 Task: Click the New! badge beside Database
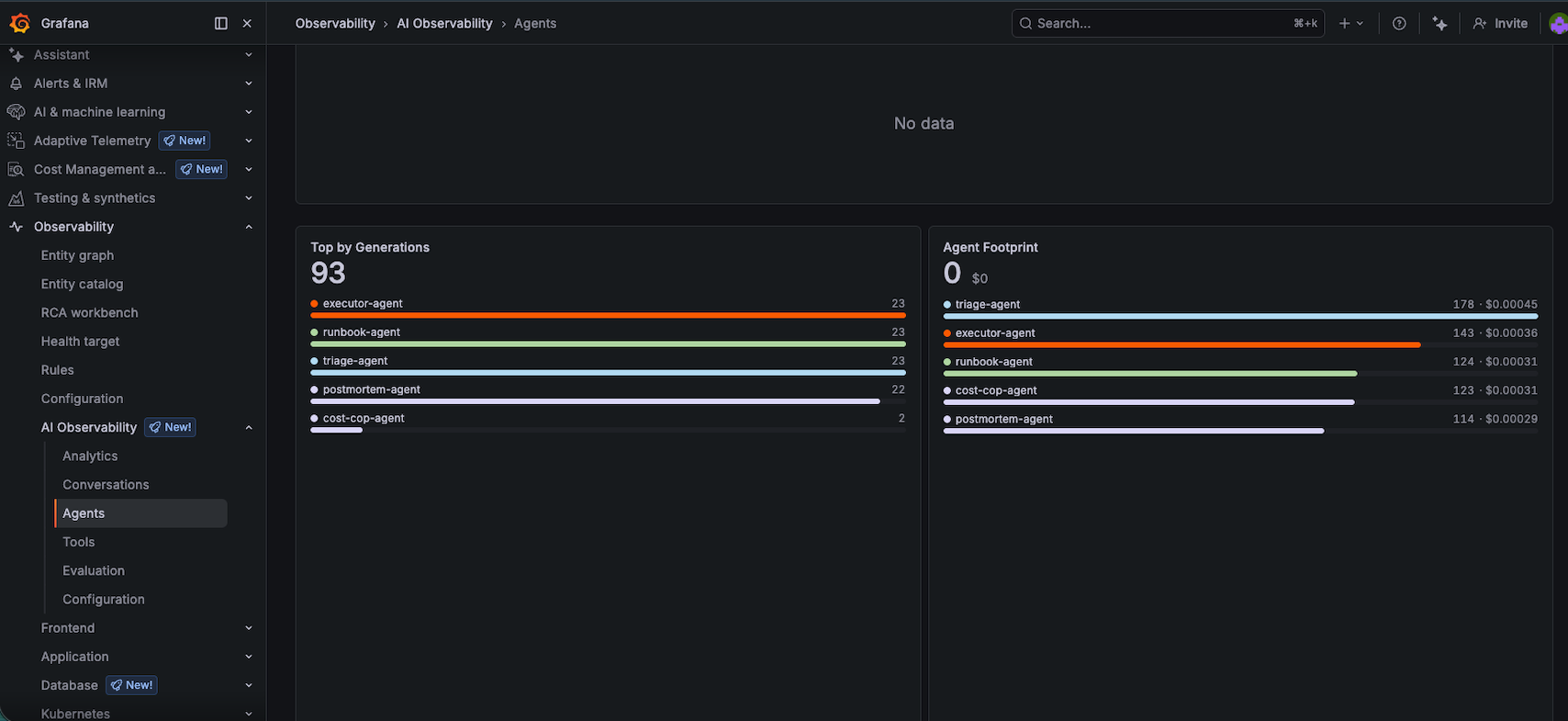131,685
